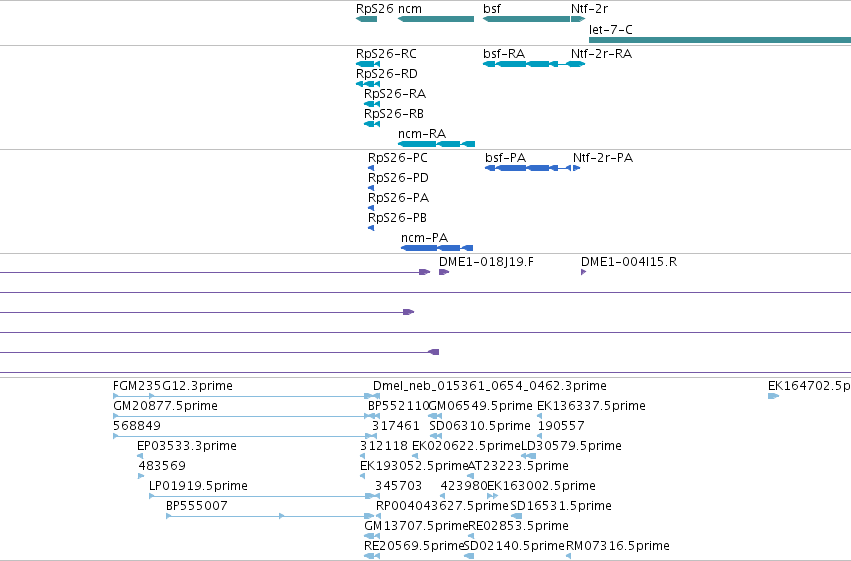The height and width of the screenshot is (561, 851).
Task: Select the LD30579.5prime EST label
Action: pos(571,446)
